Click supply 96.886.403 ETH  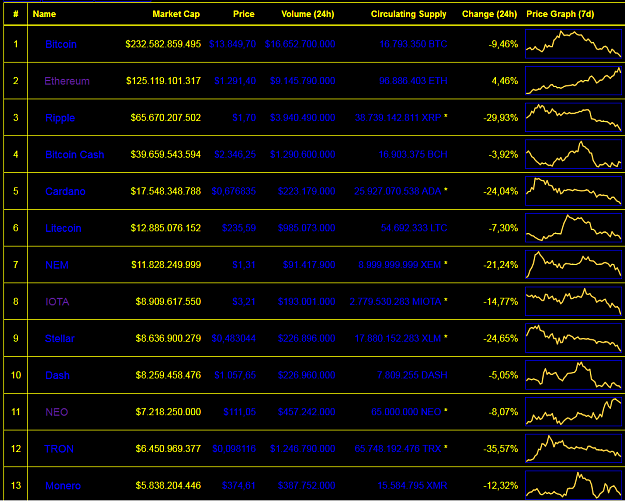pos(413,81)
